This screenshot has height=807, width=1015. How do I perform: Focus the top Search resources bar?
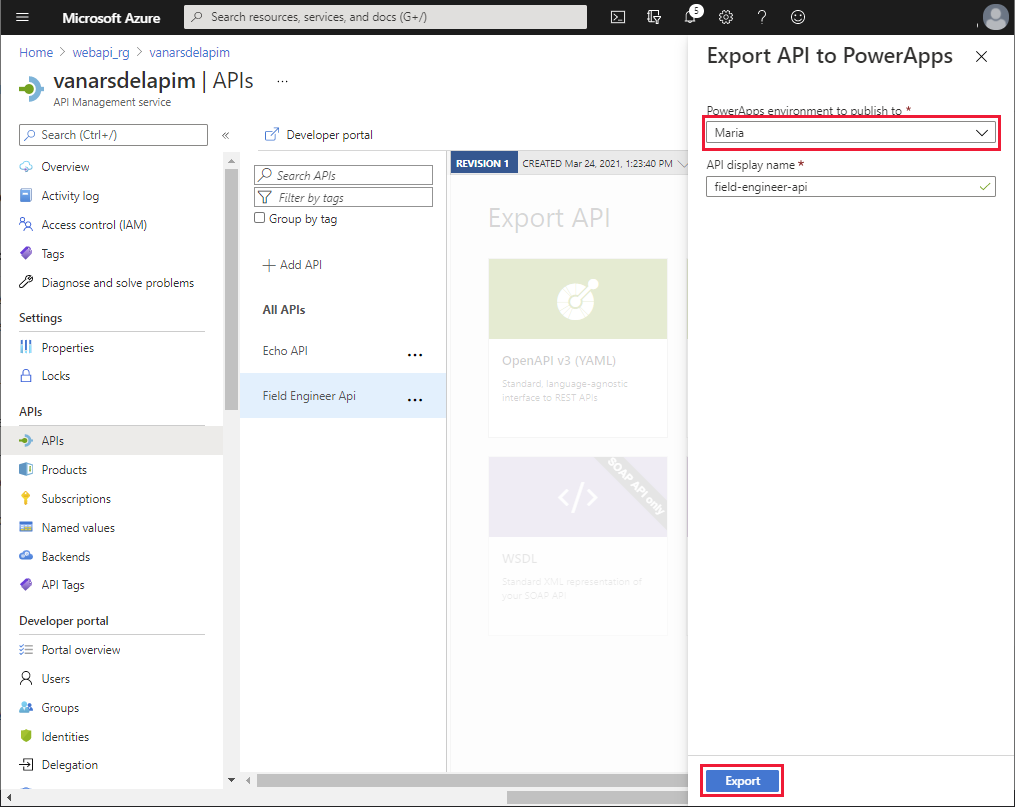(385, 17)
